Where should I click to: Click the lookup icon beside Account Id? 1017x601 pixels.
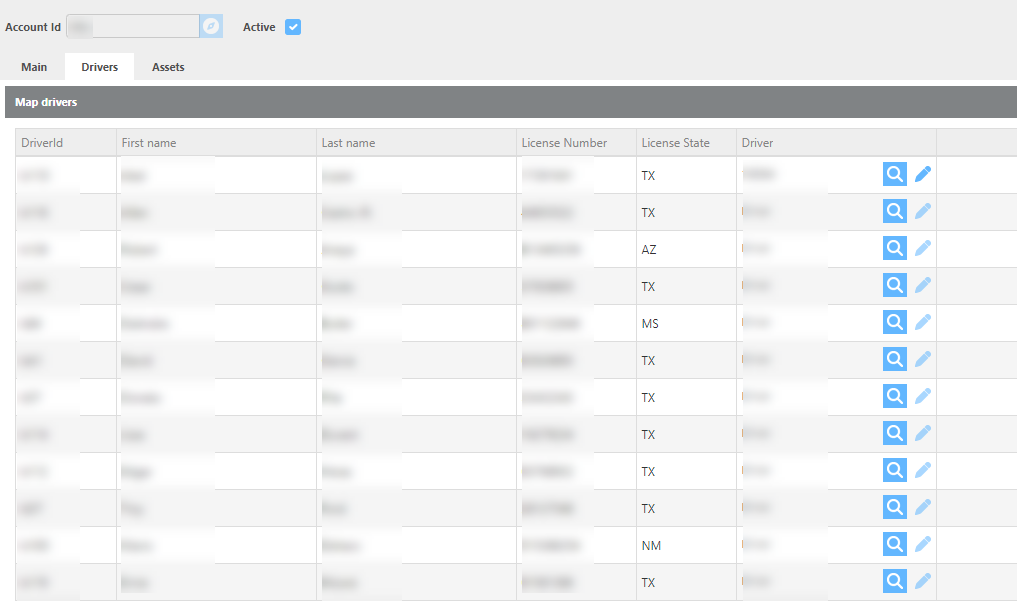pos(211,27)
